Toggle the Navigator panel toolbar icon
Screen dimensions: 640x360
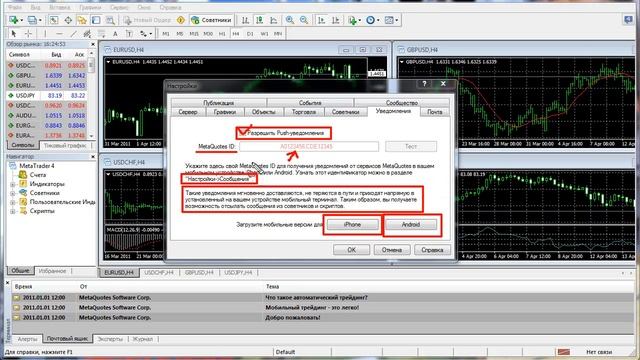click(82, 20)
